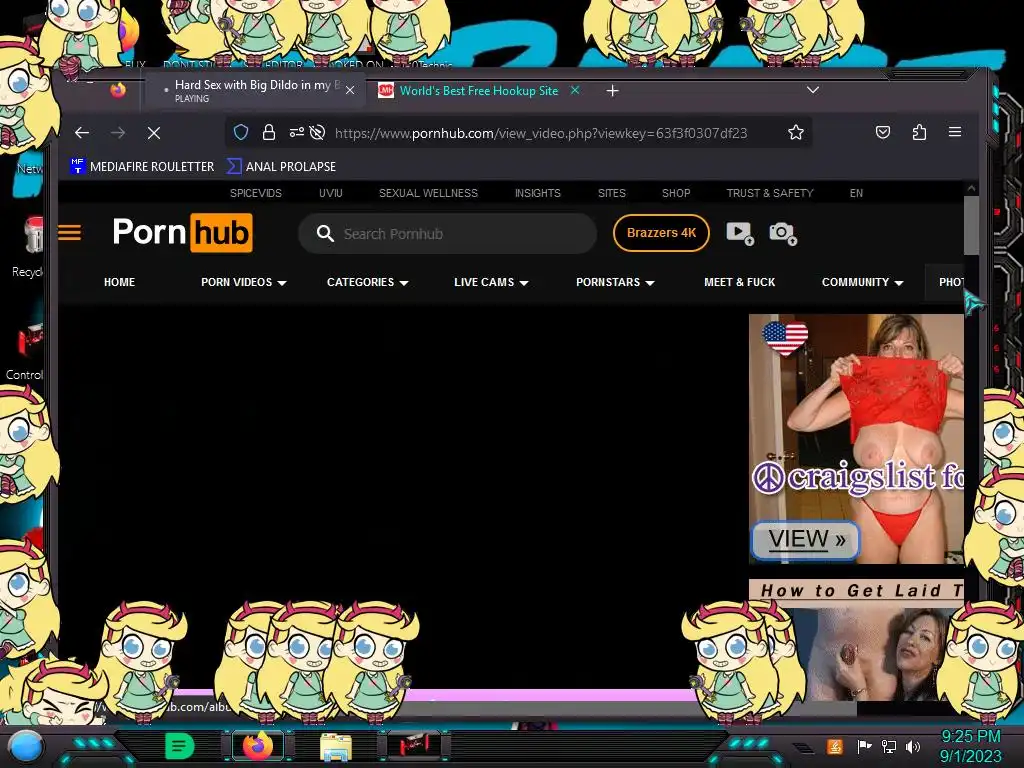Open File Explorer from the taskbar
The height and width of the screenshot is (768, 1024).
coord(336,746)
